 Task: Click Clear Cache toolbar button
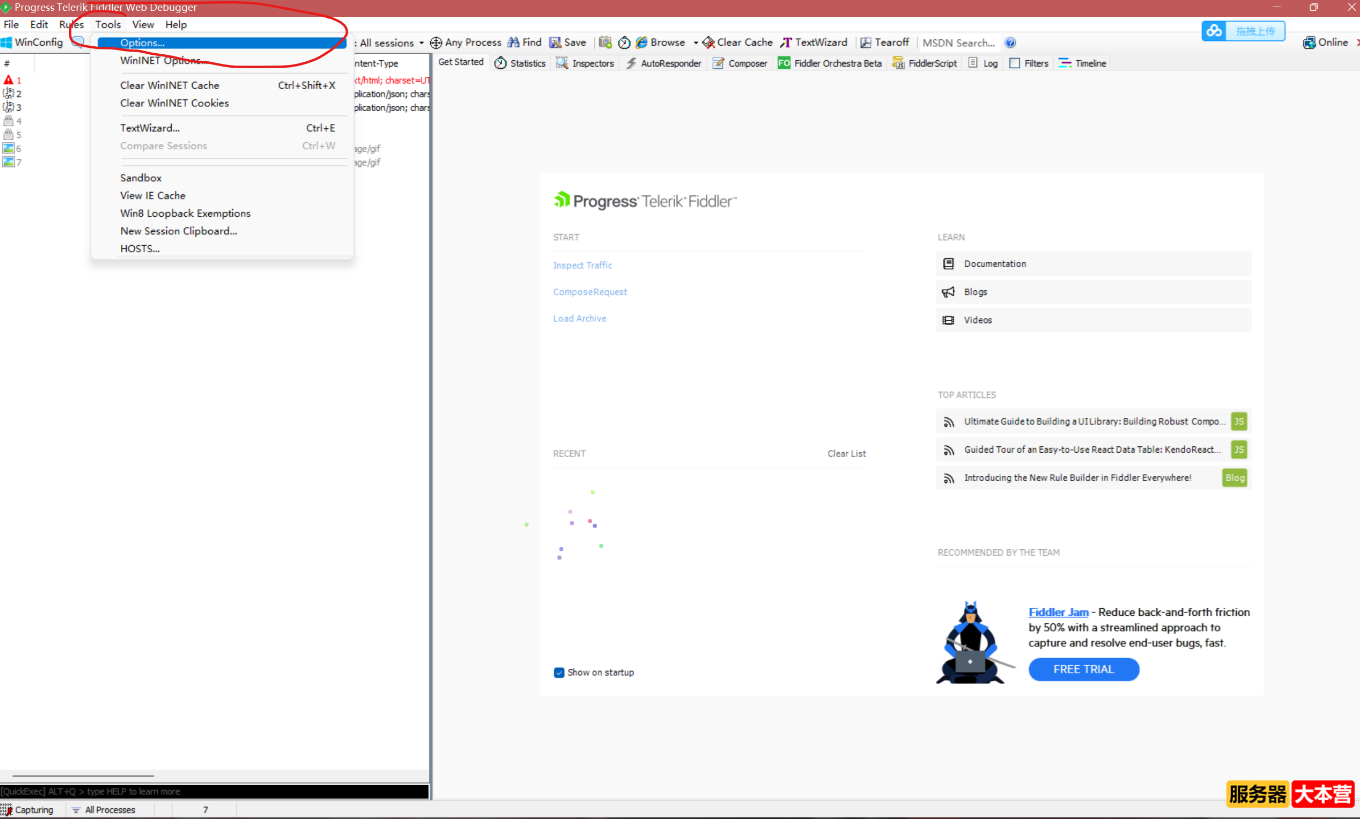point(737,43)
